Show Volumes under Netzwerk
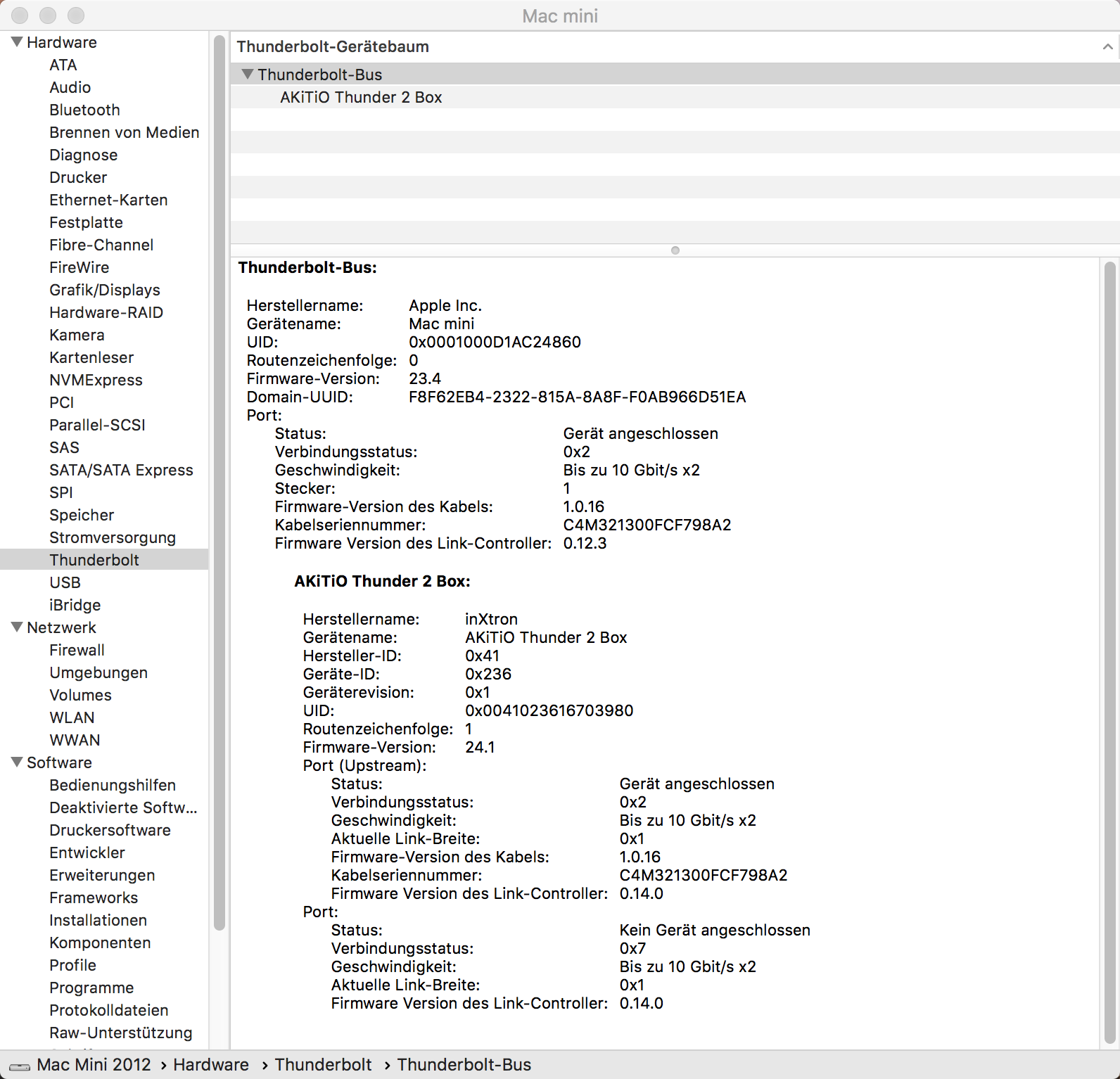The image size is (1120, 1079). 80,695
